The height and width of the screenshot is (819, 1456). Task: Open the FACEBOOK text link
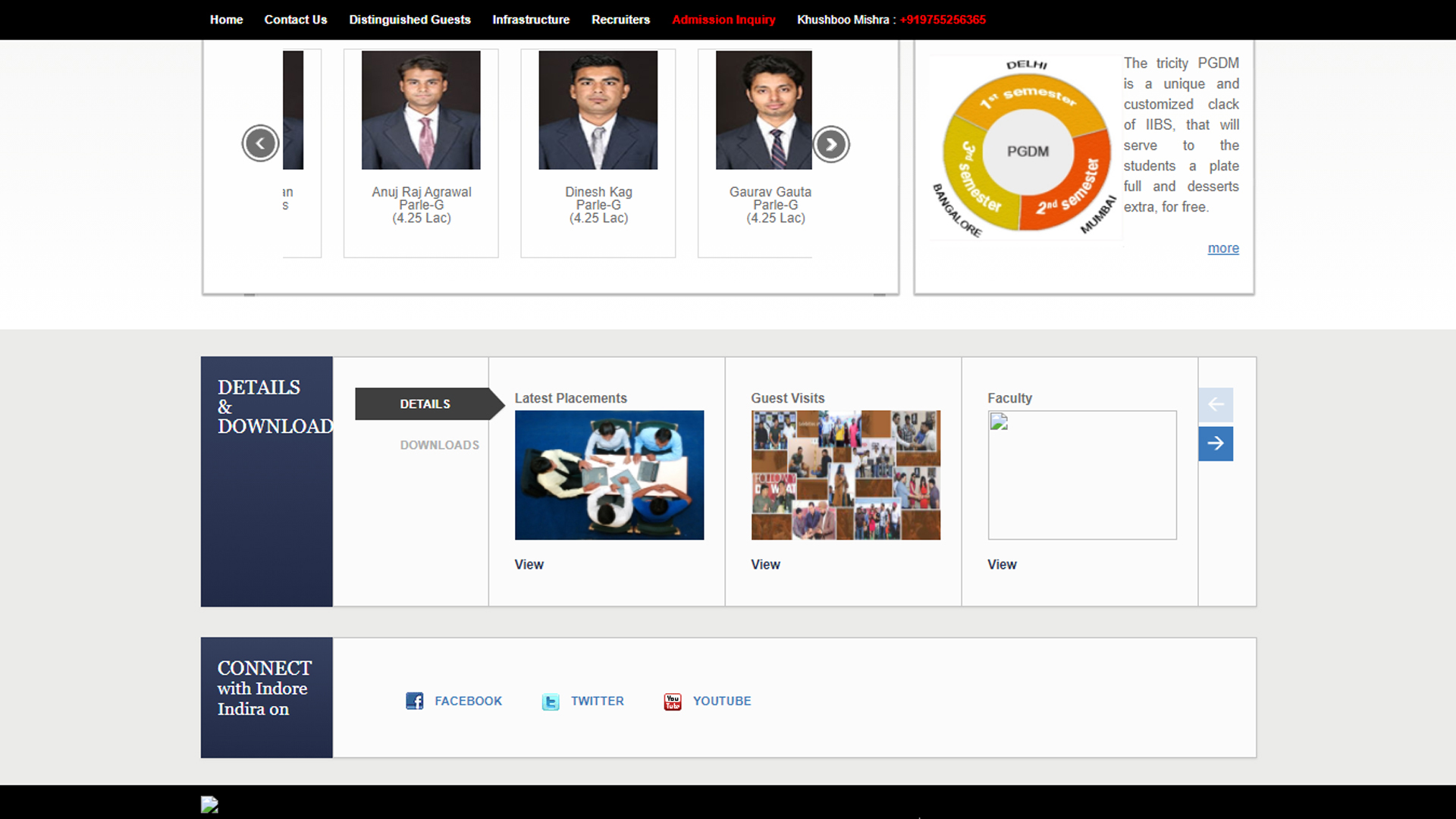[x=468, y=701]
